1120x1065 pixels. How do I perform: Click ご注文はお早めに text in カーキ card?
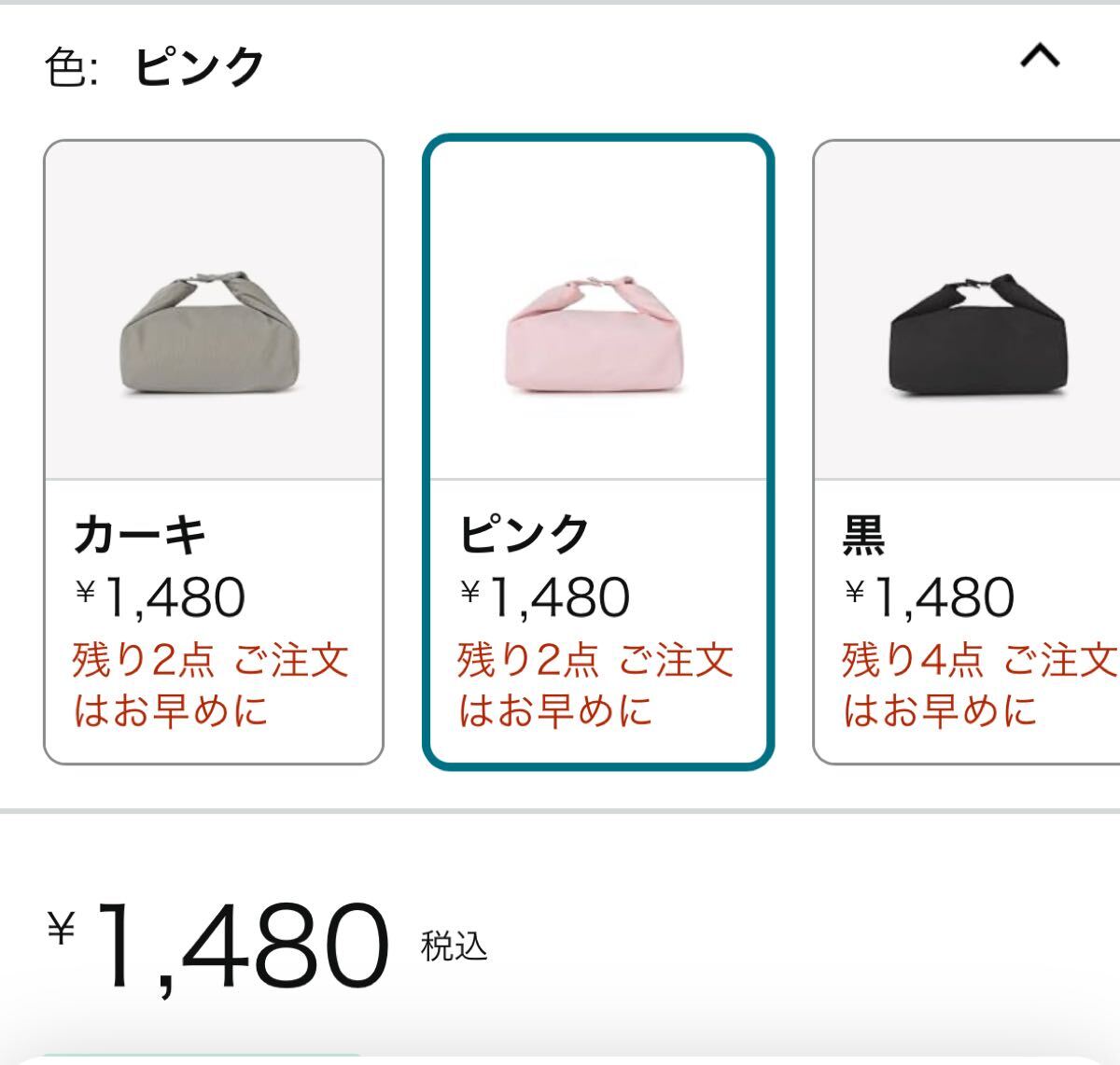tap(171, 710)
